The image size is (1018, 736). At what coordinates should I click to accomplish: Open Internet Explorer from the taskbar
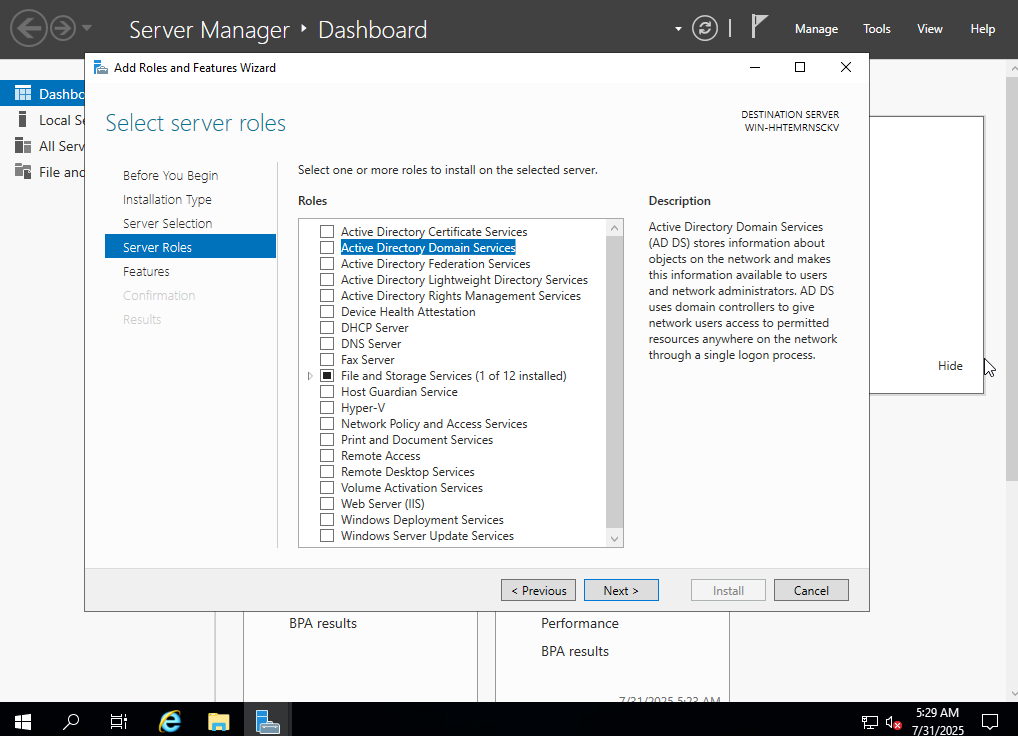coord(171,720)
